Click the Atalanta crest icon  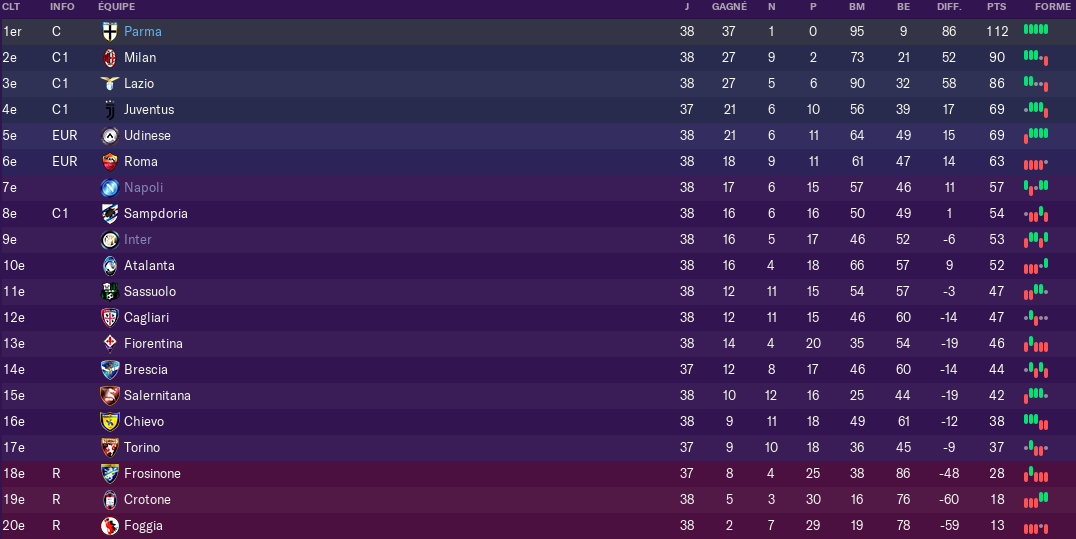click(110, 266)
